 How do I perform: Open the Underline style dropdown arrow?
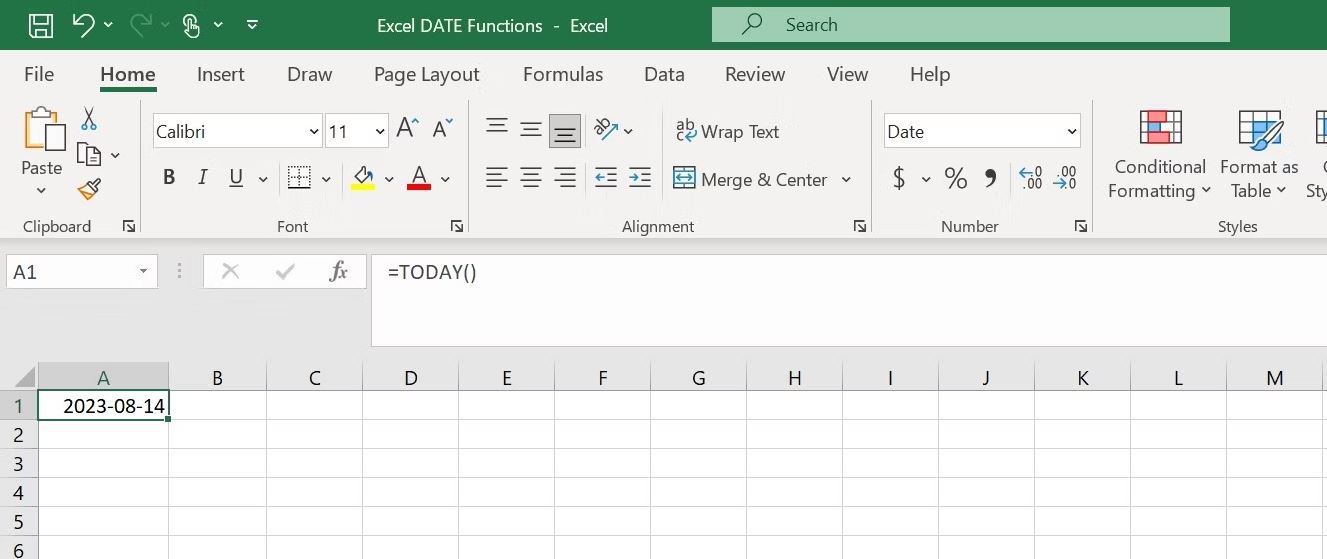point(263,180)
